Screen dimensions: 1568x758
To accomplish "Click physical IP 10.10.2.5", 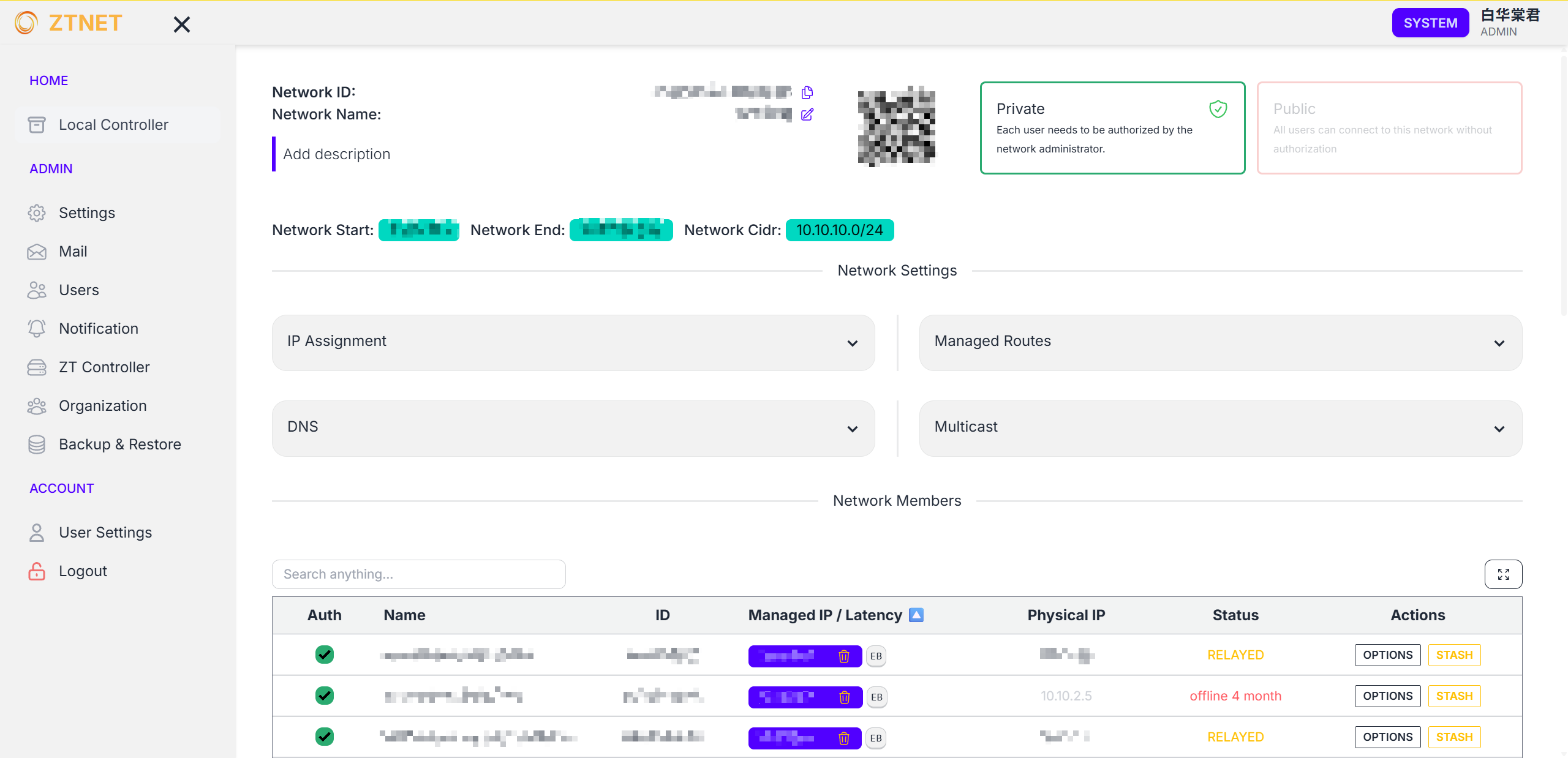I will [1066, 696].
